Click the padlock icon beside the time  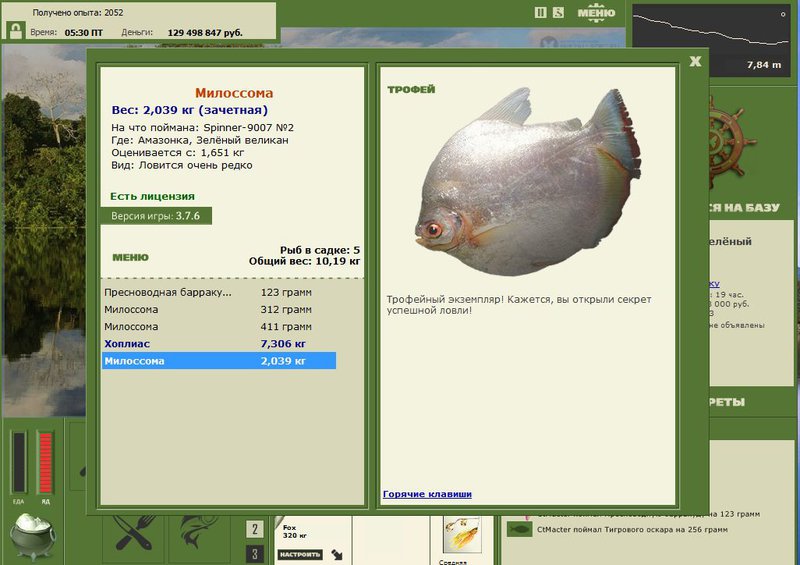16,31
